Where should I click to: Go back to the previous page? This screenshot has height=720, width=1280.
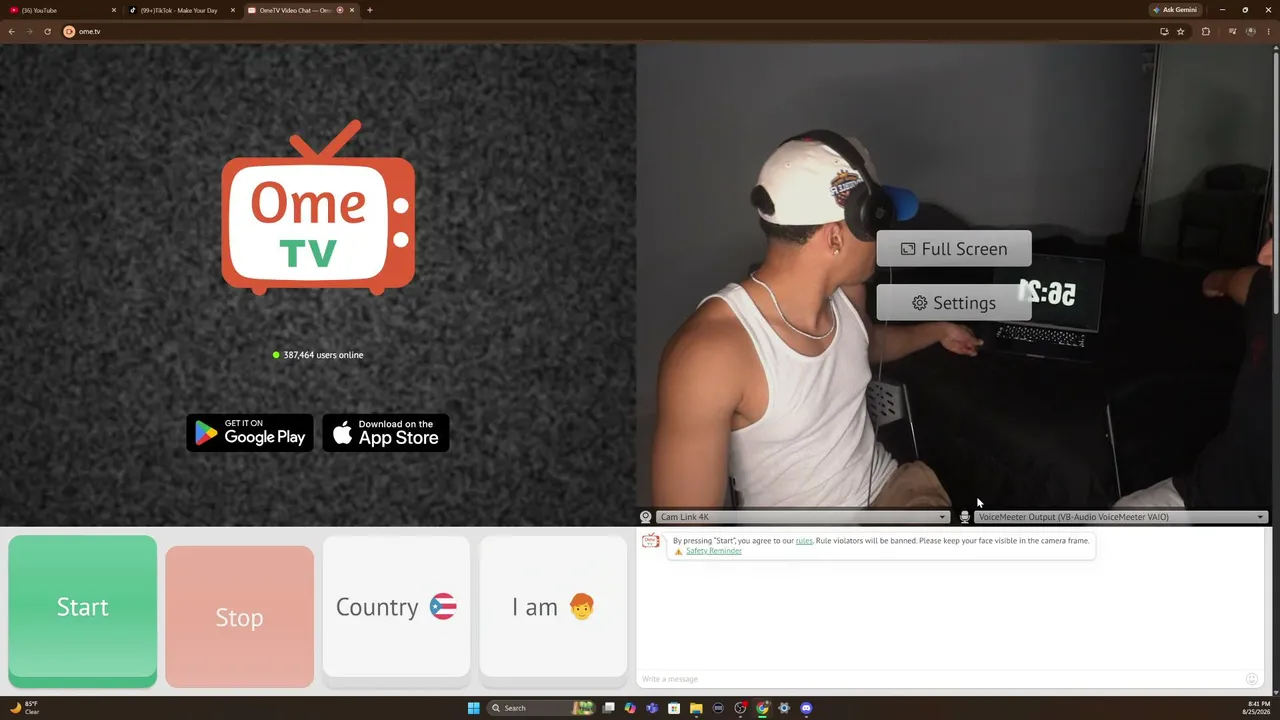(12, 31)
